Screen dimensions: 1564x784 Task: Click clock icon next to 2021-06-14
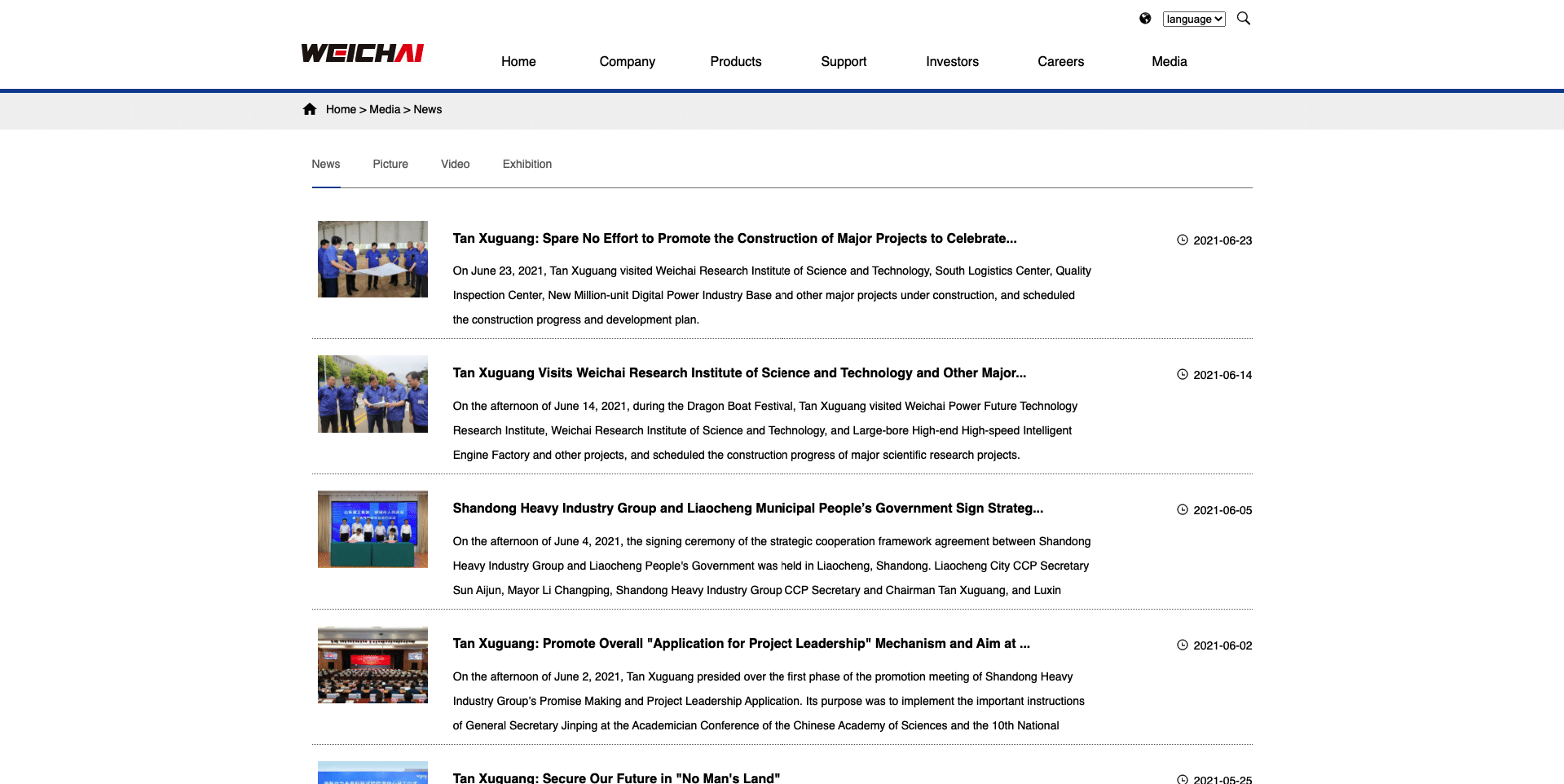click(x=1183, y=374)
